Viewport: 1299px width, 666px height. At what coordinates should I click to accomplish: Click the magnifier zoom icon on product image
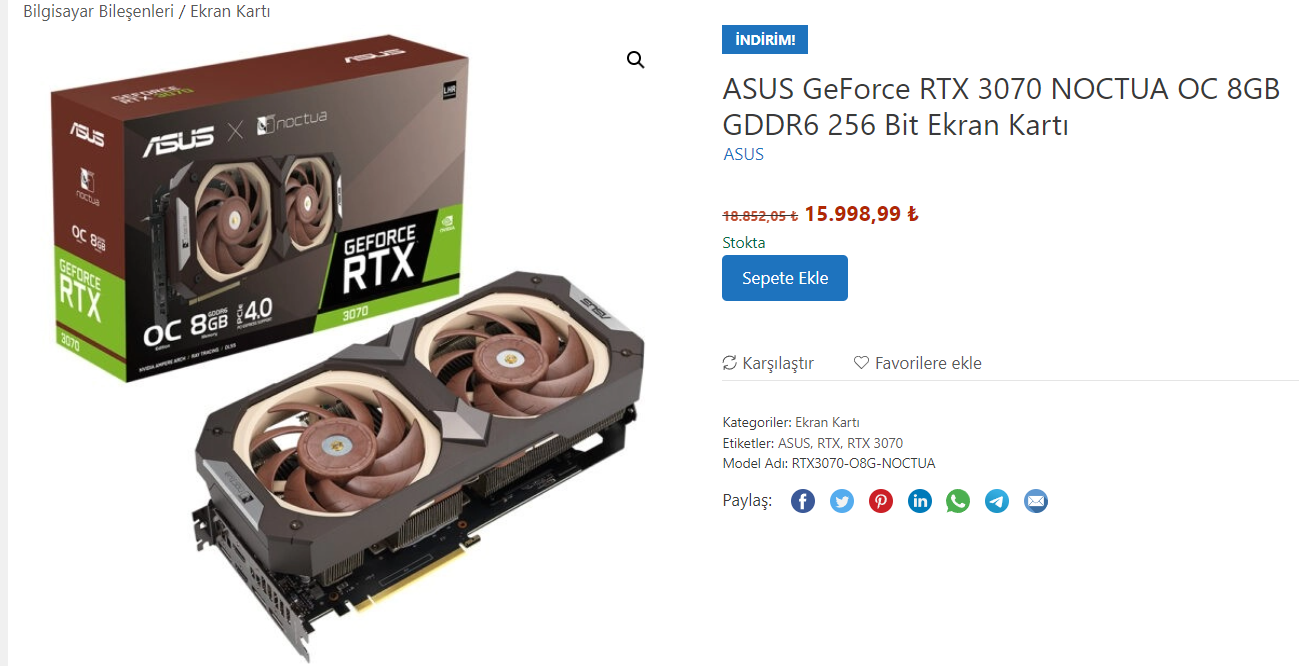pyautogui.click(x=635, y=60)
